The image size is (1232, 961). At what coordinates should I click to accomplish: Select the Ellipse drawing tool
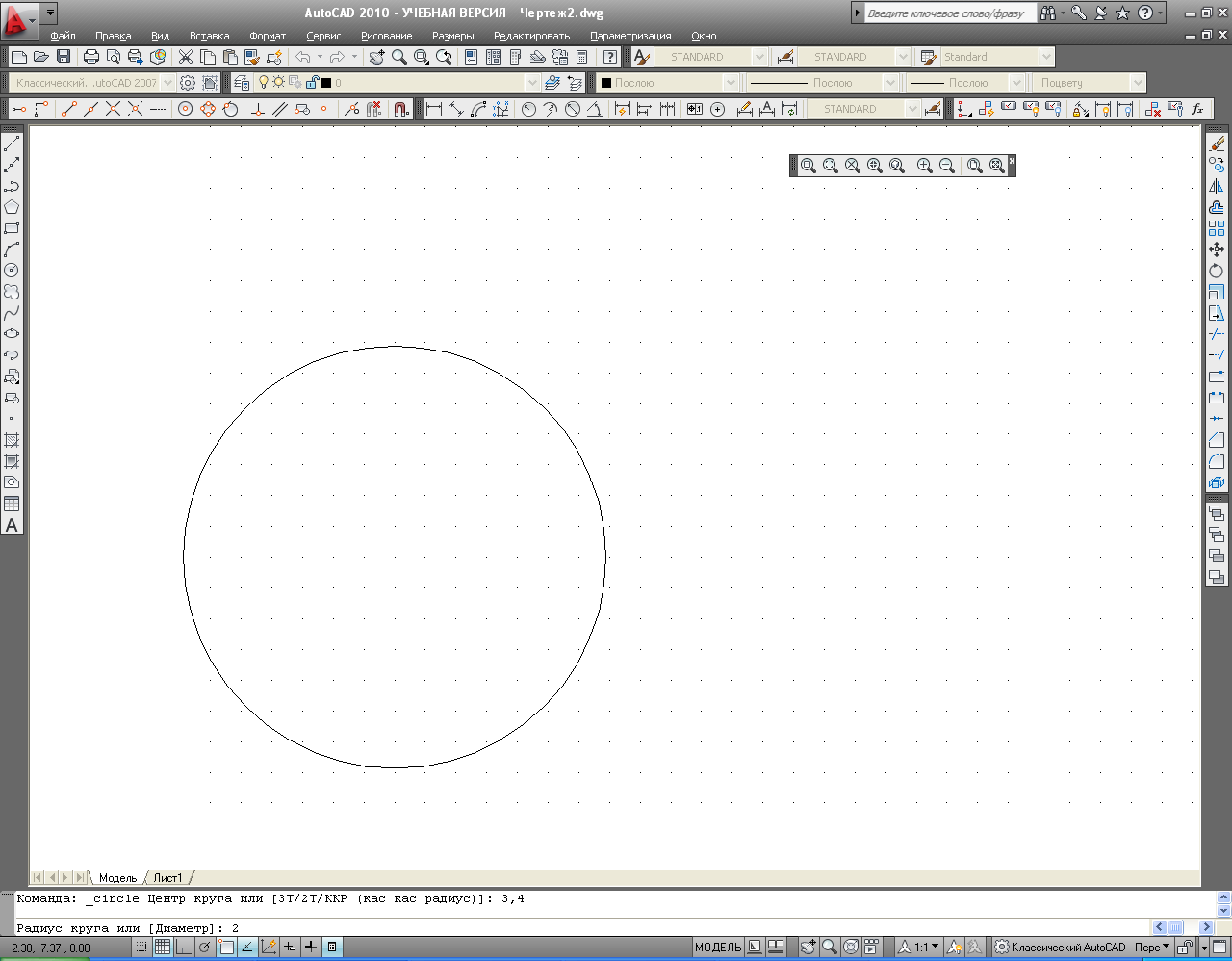pyautogui.click(x=12, y=334)
